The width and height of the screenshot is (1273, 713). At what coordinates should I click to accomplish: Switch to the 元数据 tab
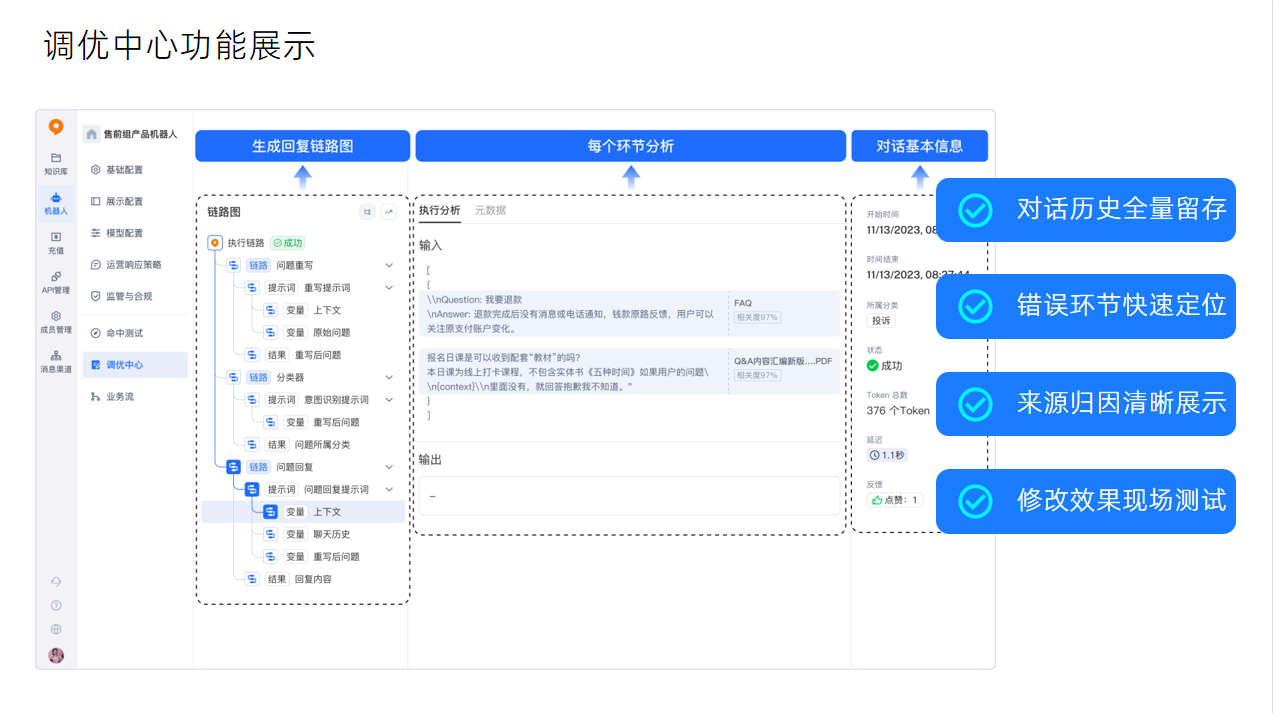click(x=490, y=211)
